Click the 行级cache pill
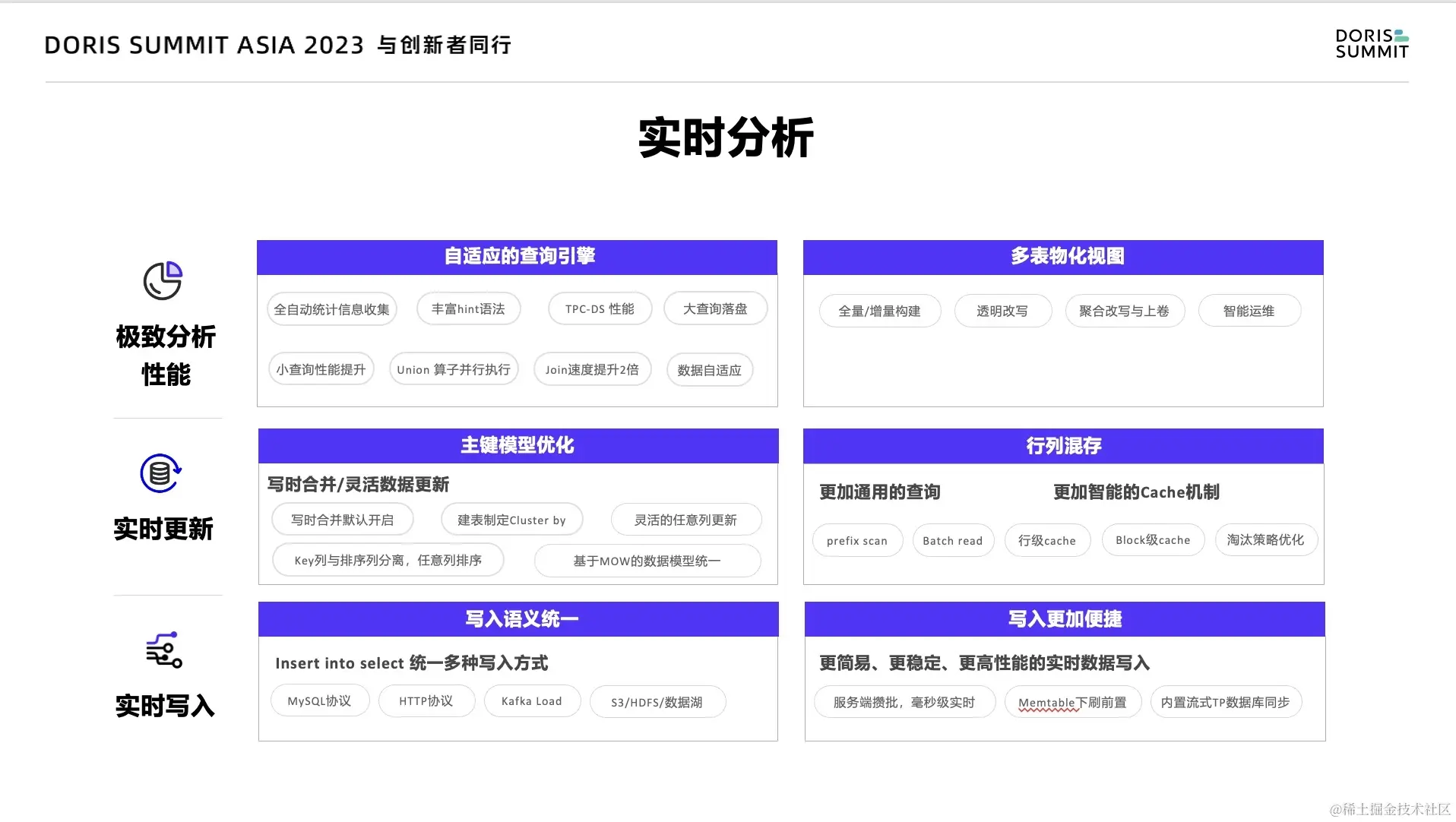The height and width of the screenshot is (822, 1456). [1047, 540]
